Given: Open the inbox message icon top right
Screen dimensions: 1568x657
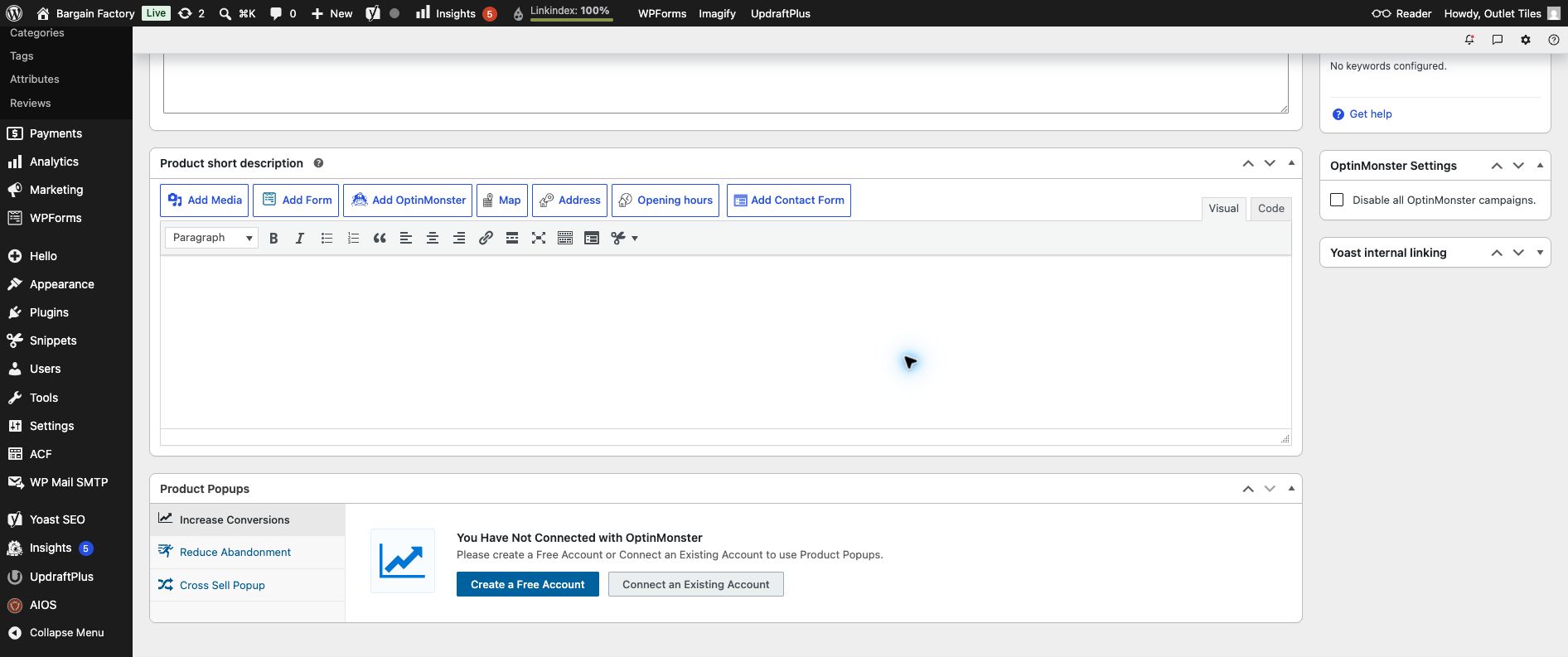Looking at the screenshot, I should point(1498,40).
